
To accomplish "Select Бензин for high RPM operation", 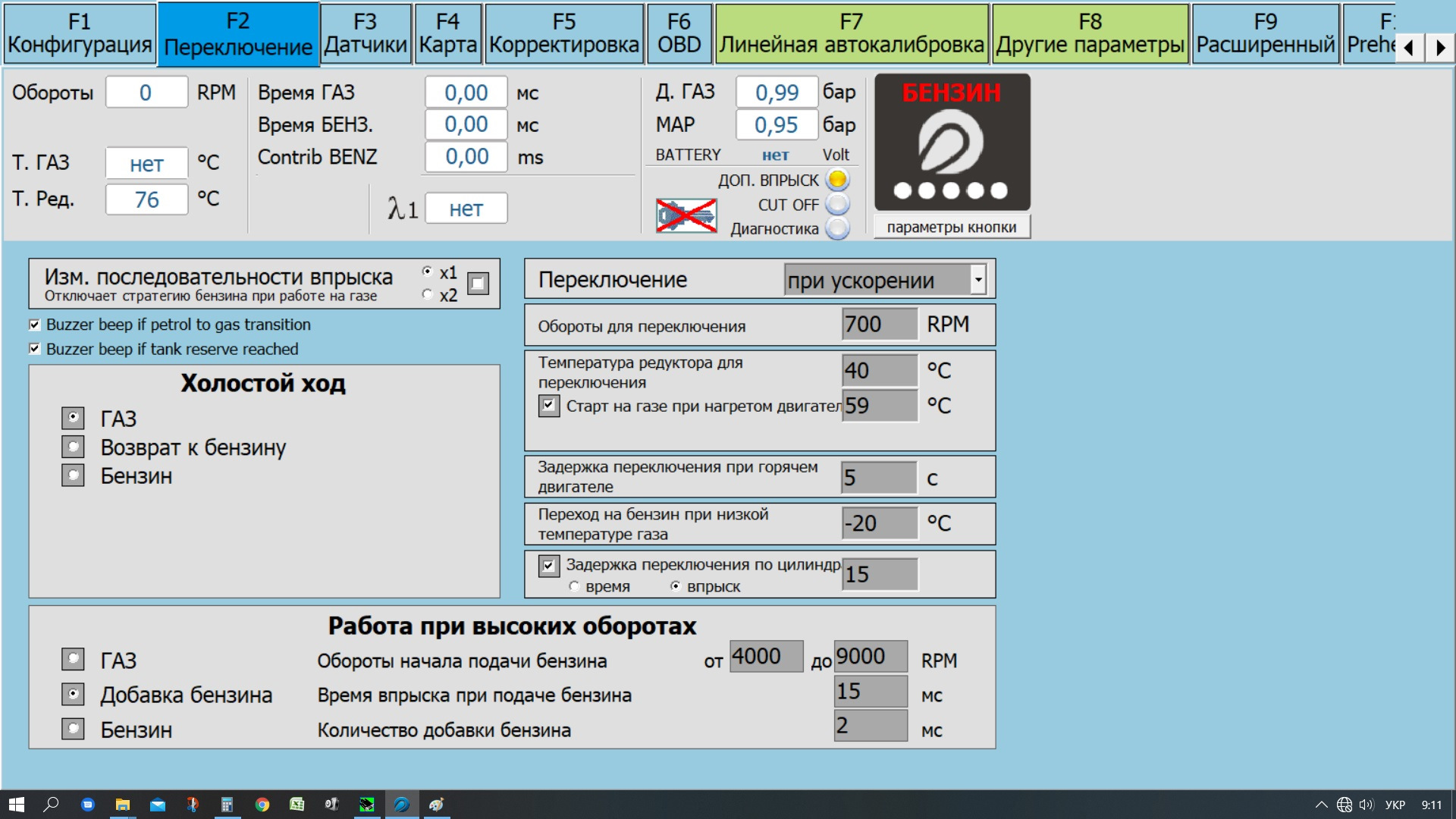I will tap(73, 729).
